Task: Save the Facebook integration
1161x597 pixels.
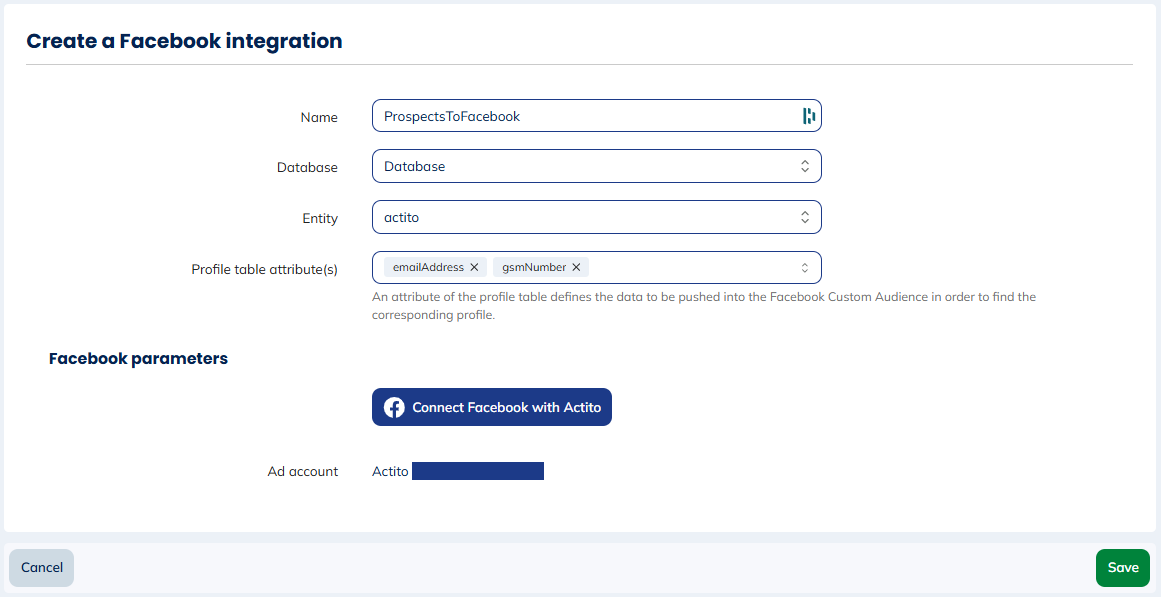Action: click(x=1122, y=568)
